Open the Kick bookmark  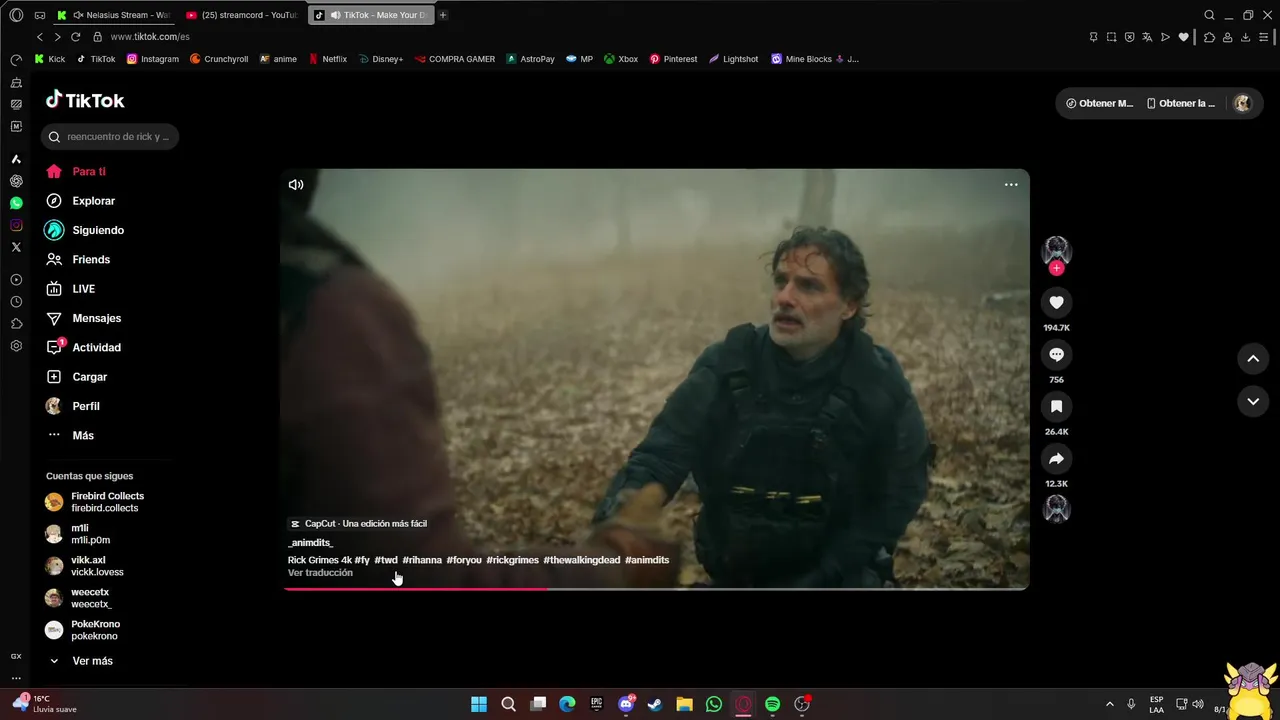tap(49, 59)
